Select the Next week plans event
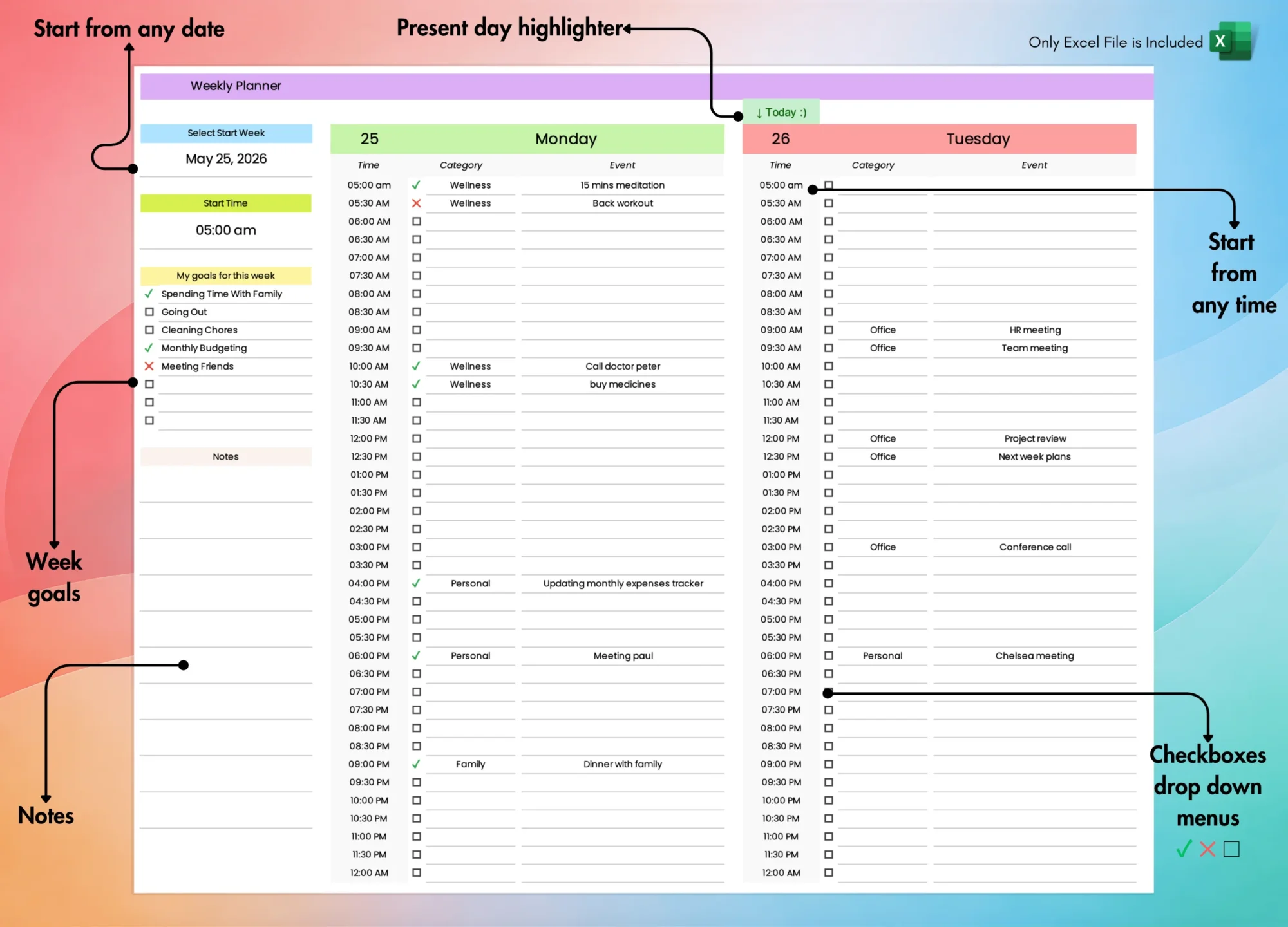 1034,457
